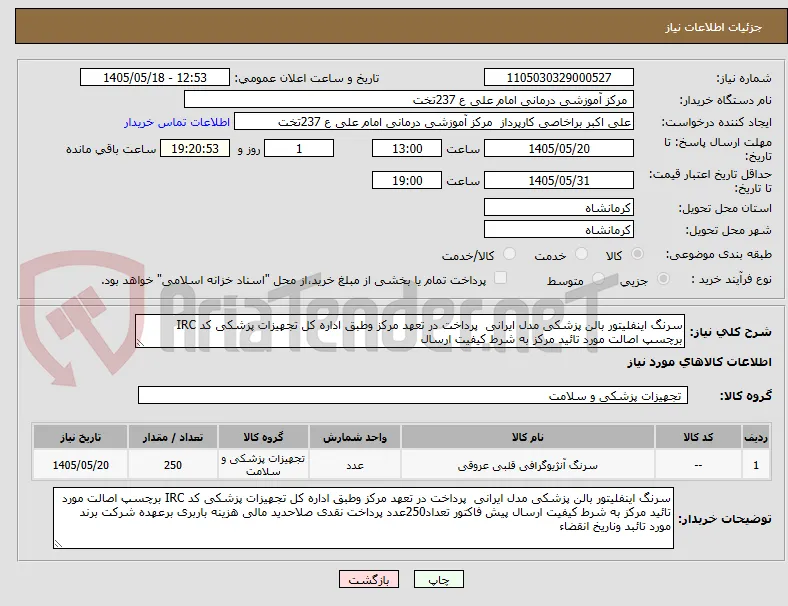Click the price validity date 1405/05/31 field
788x606 pixels.
(x=558, y=180)
